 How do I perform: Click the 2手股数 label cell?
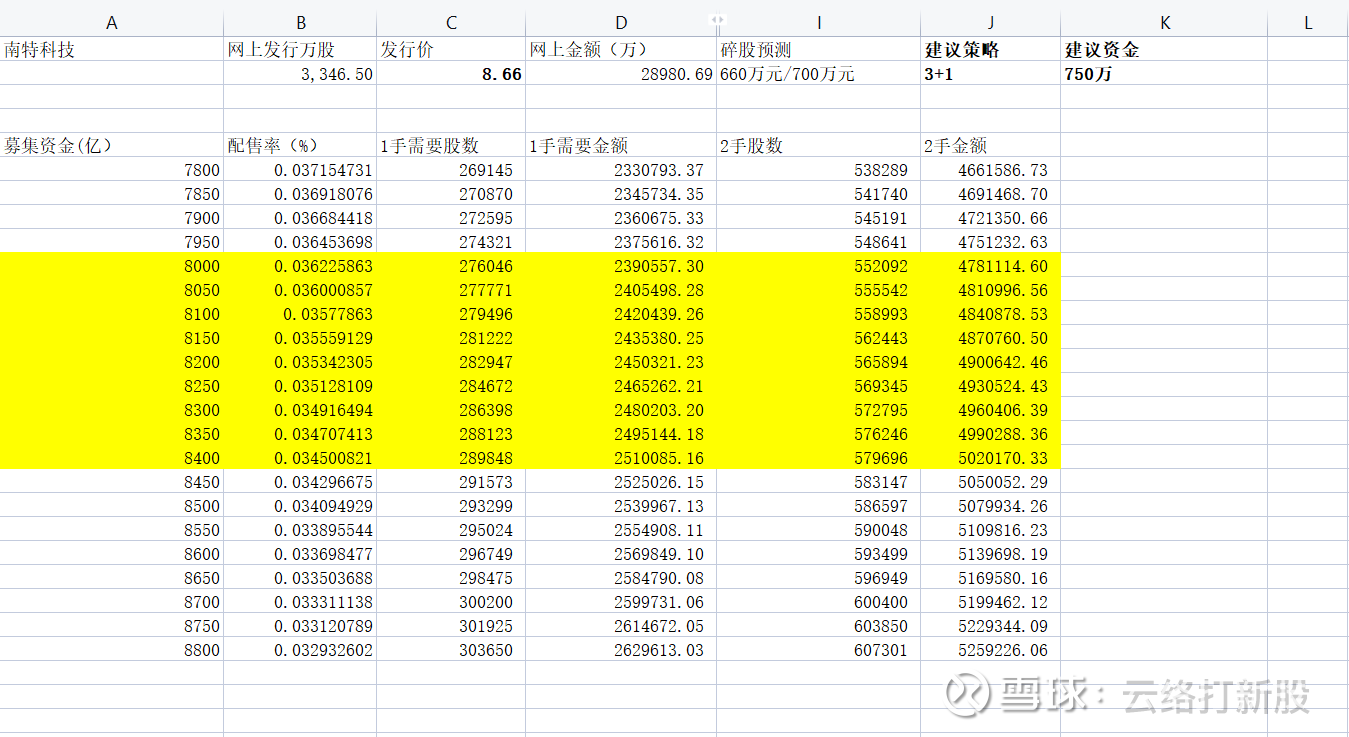click(819, 145)
